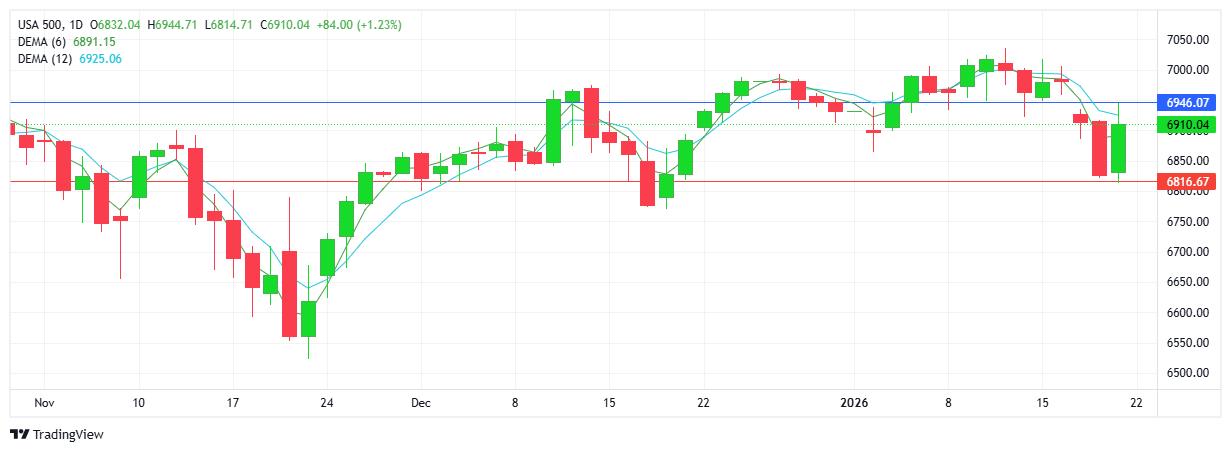Click the Nov label on time axis

43,403
